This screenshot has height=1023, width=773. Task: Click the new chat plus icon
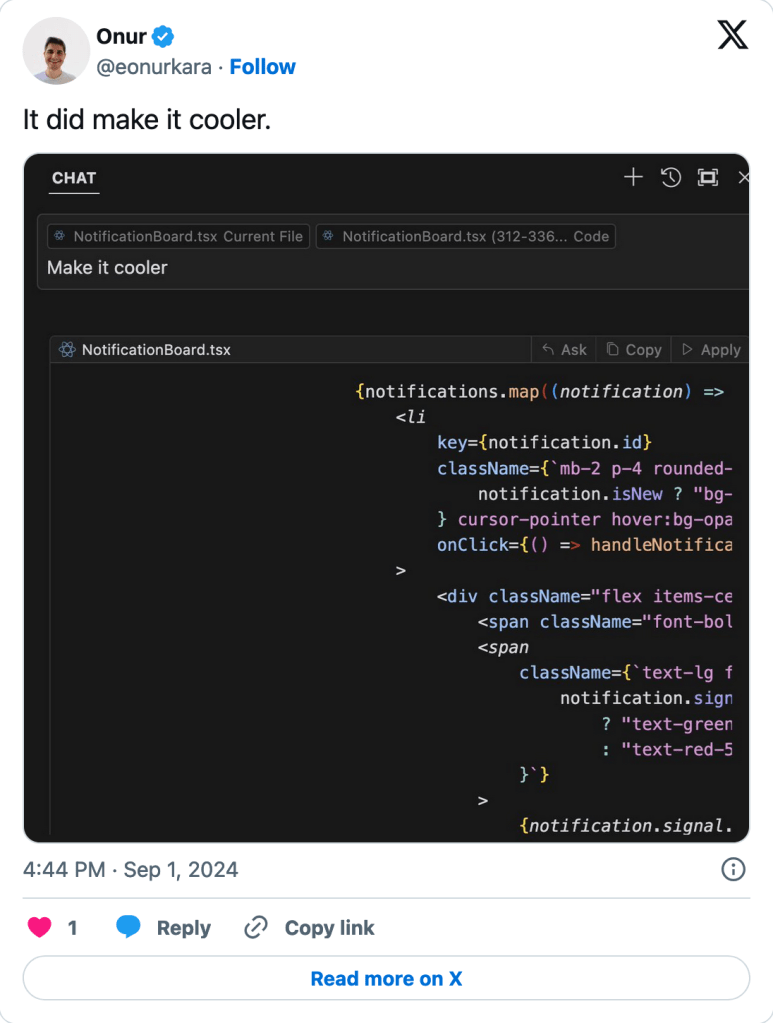tap(633, 178)
